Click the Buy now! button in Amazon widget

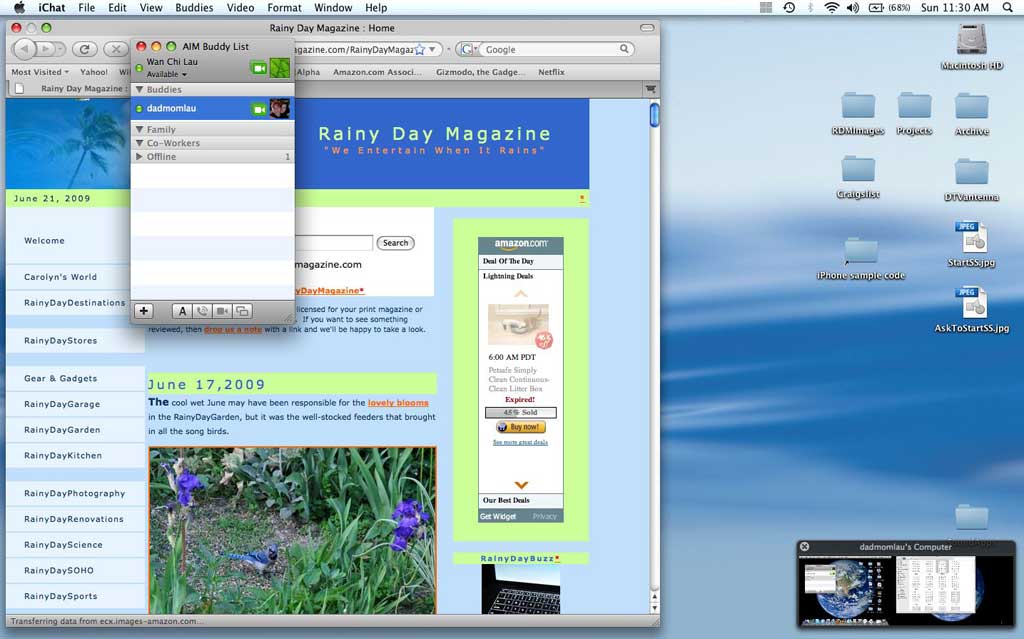pos(520,427)
